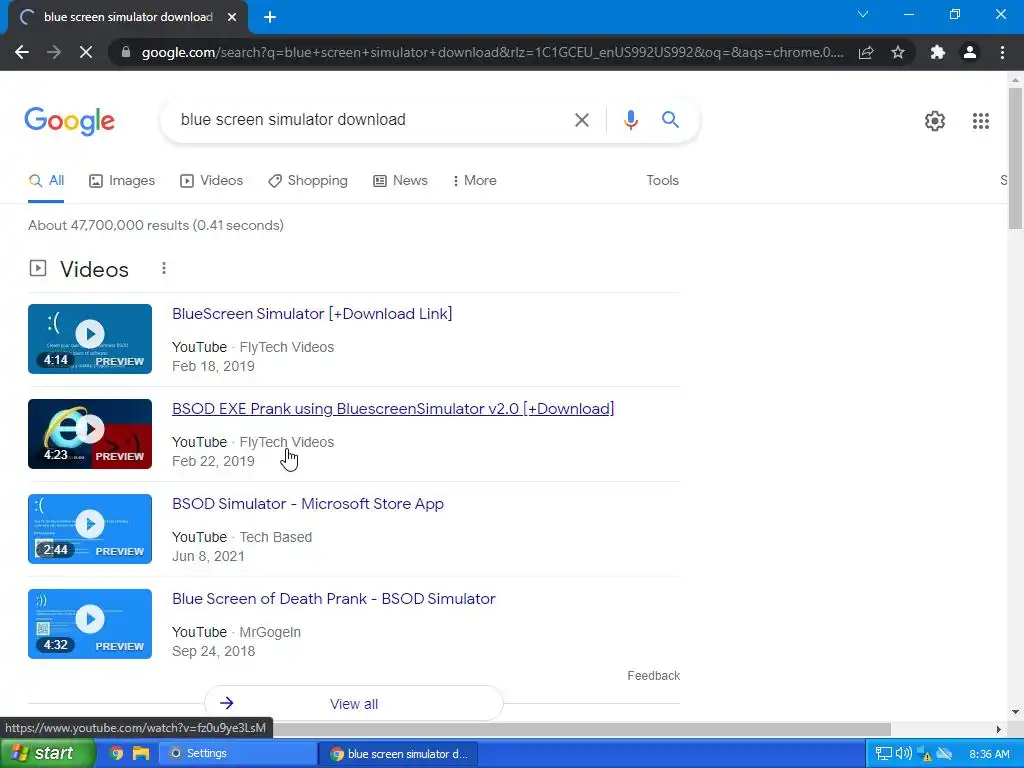Viewport: 1024px width, 768px height.
Task: Open the Chrome profile avatar icon
Action: click(970, 52)
